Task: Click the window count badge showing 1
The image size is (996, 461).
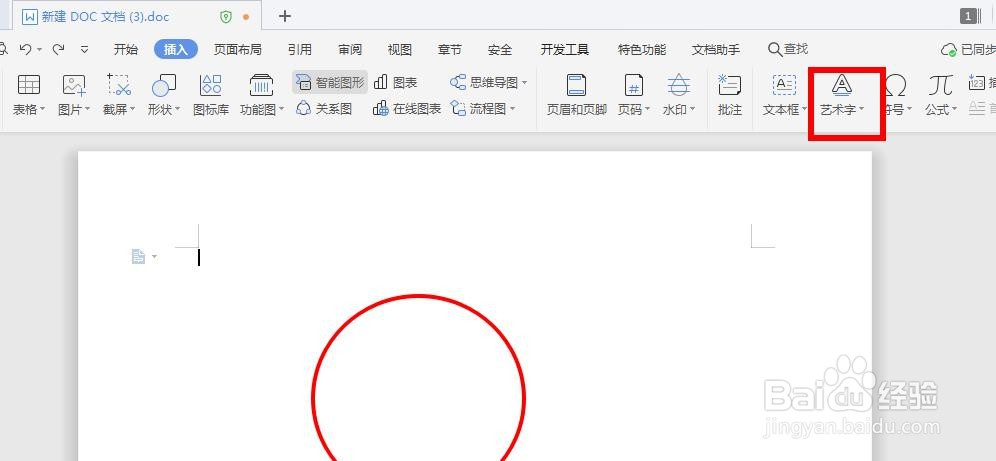Action: pyautogui.click(x=969, y=17)
